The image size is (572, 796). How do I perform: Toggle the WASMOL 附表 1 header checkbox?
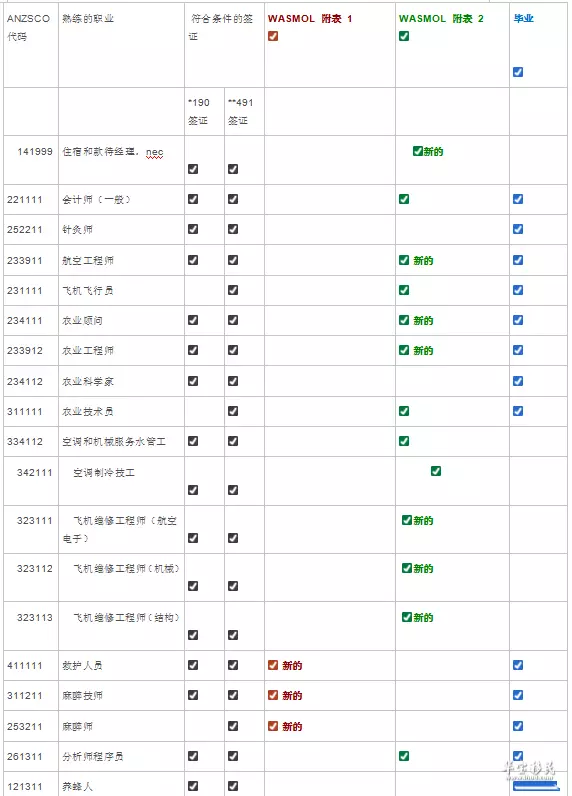point(273,36)
